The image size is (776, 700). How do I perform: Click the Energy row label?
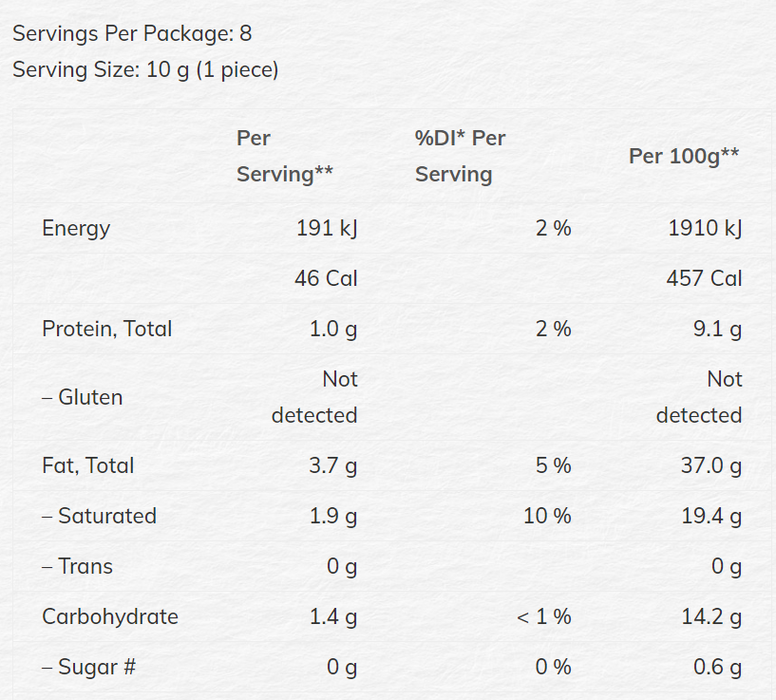[x=76, y=228]
